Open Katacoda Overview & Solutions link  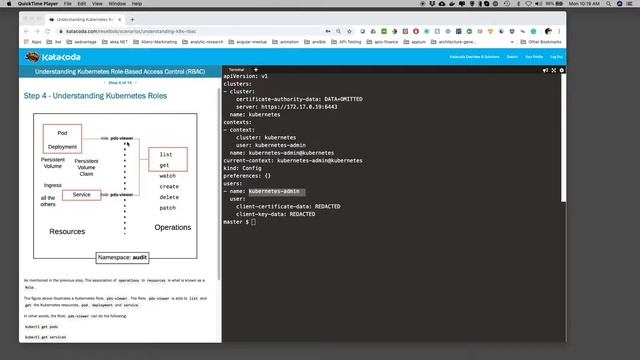point(474,57)
